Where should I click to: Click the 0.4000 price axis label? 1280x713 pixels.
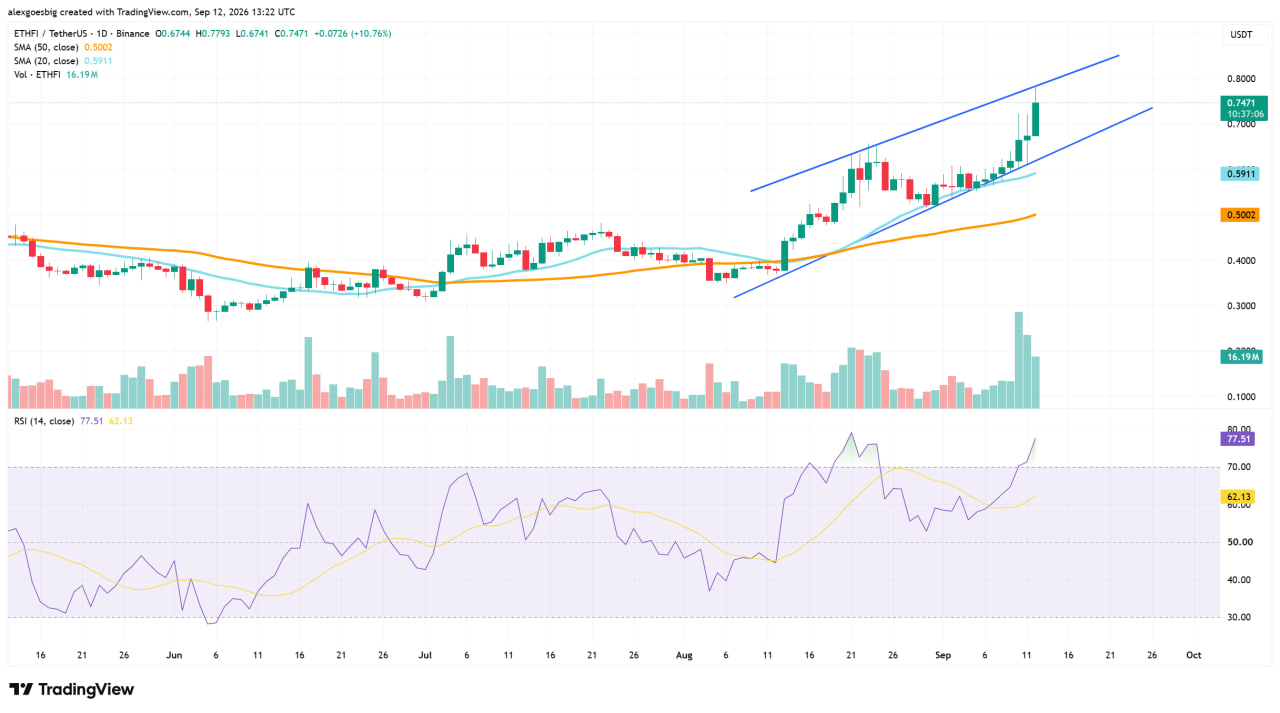point(1240,261)
